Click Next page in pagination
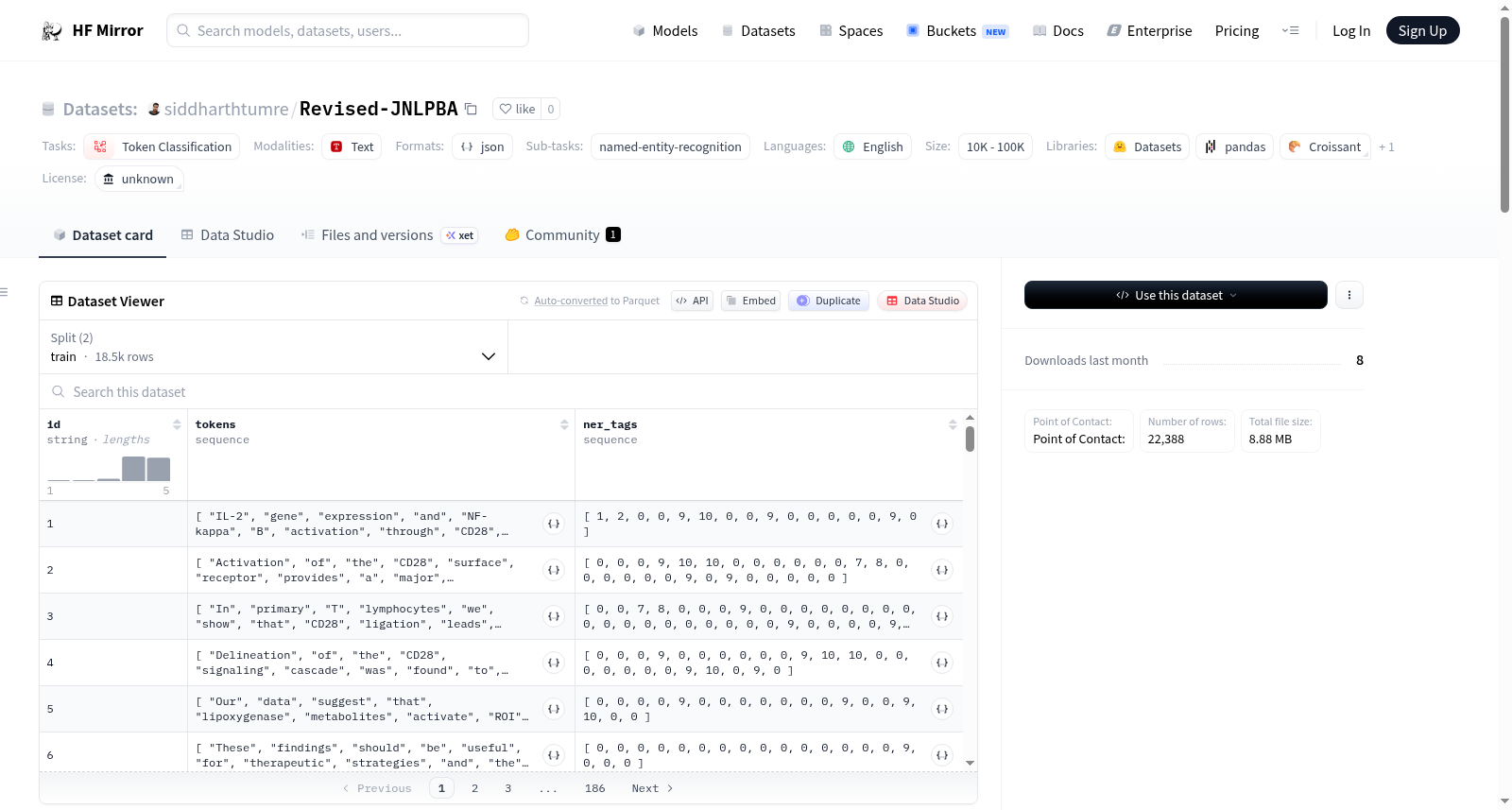This screenshot has height=810, width=1512. (652, 788)
